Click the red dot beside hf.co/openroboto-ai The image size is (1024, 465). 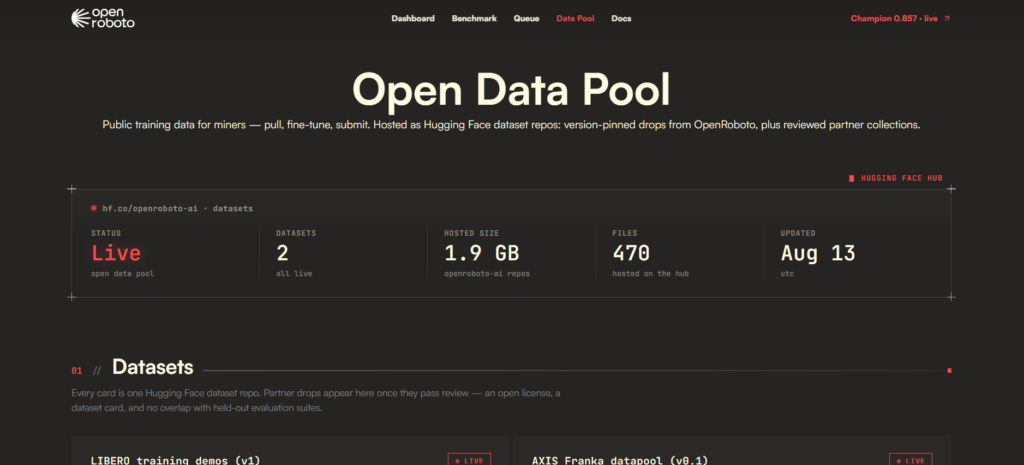coord(94,208)
